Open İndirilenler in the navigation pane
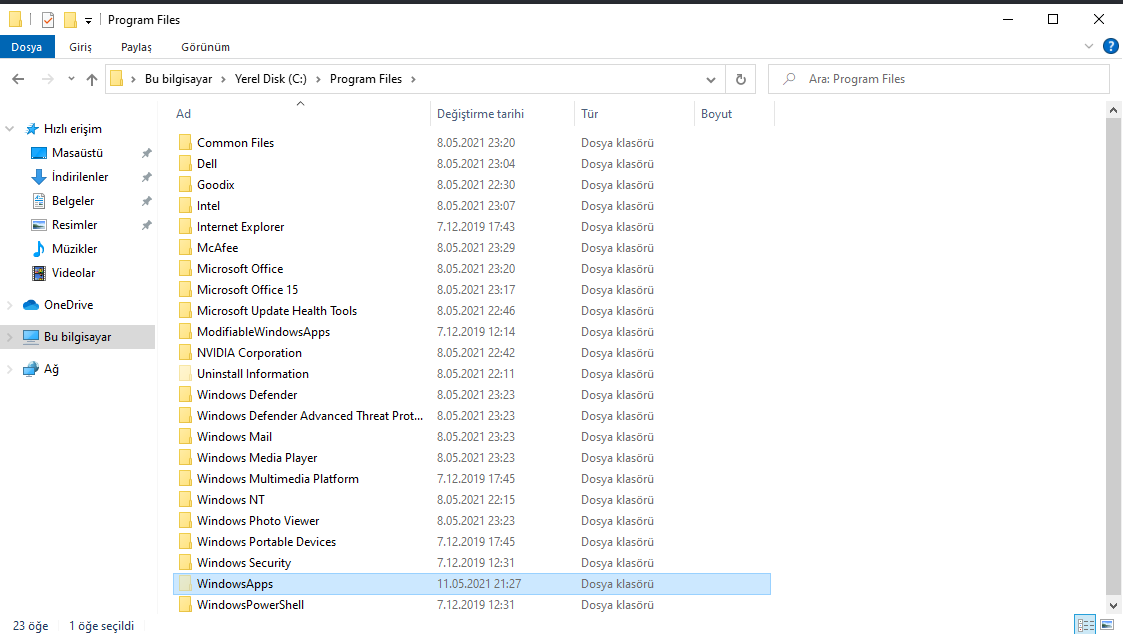The width and height of the screenshot is (1123, 634). [79, 177]
